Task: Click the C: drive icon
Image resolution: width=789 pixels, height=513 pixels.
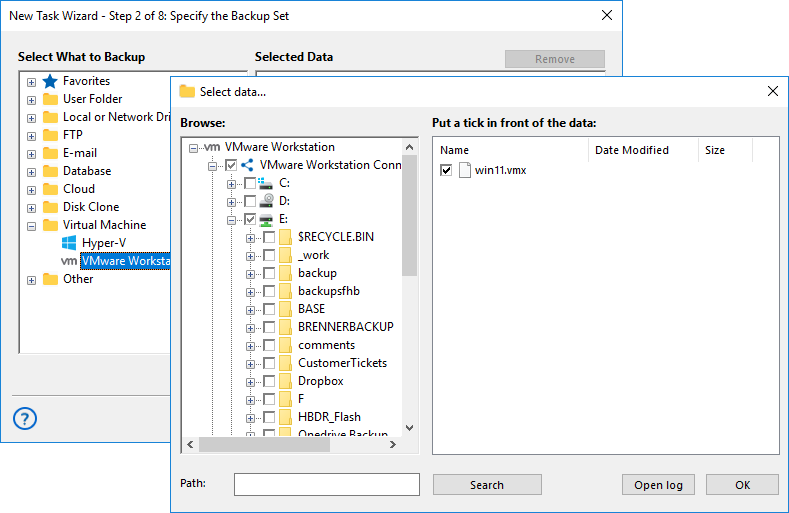Action: coord(266,183)
